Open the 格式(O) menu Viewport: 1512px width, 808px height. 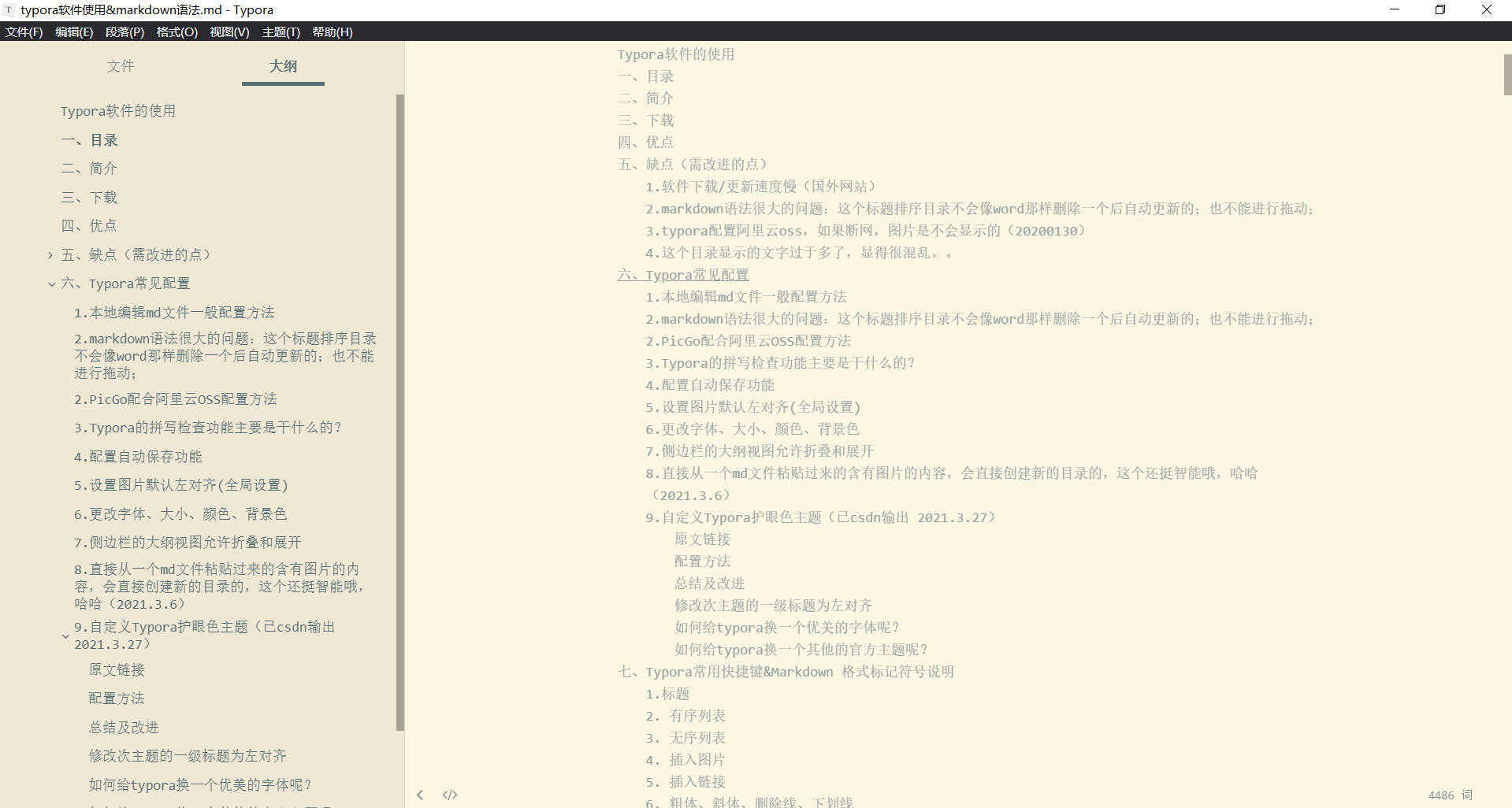(176, 32)
